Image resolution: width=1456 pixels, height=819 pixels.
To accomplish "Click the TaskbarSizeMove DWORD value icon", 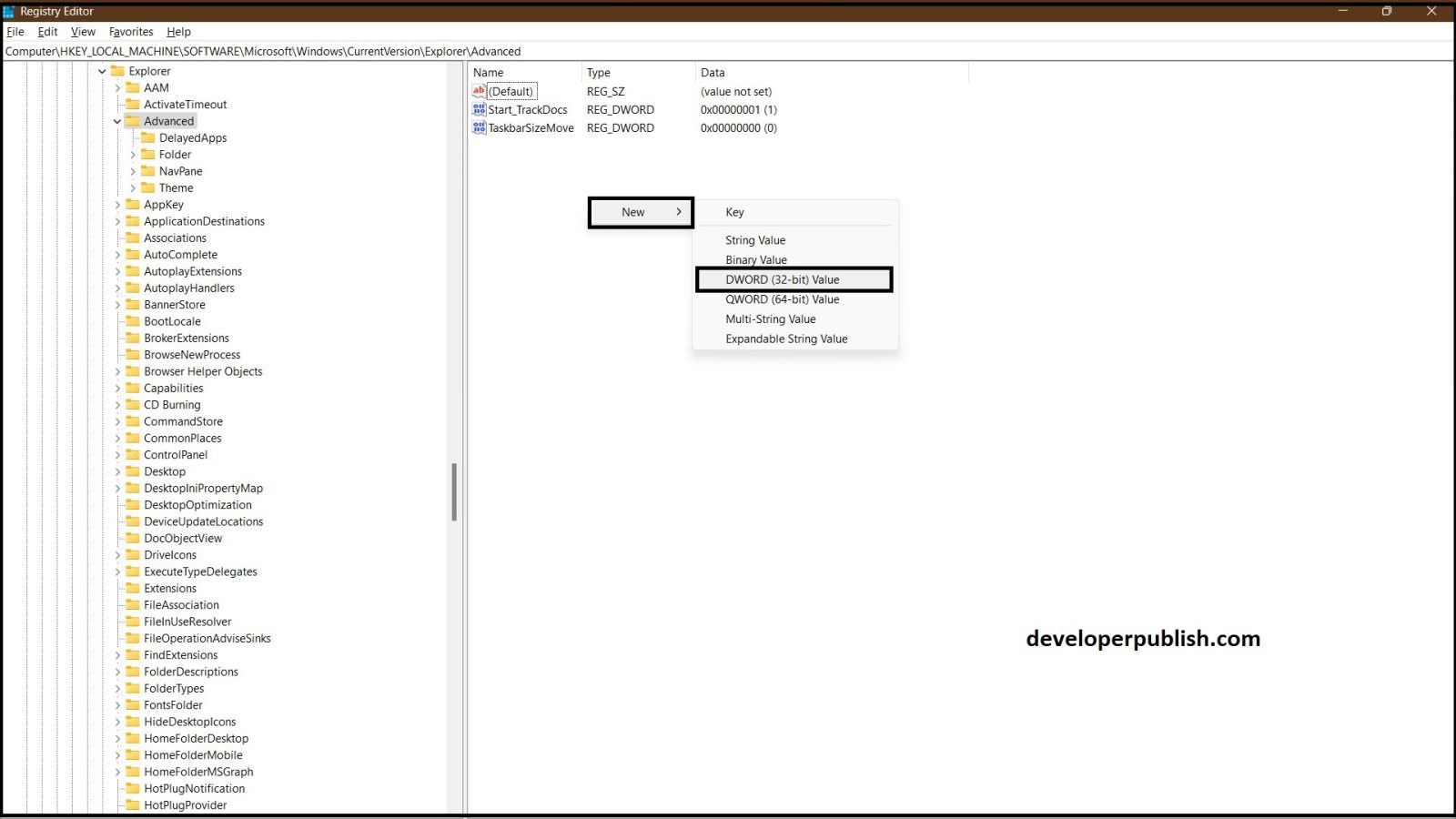I will pos(479,127).
